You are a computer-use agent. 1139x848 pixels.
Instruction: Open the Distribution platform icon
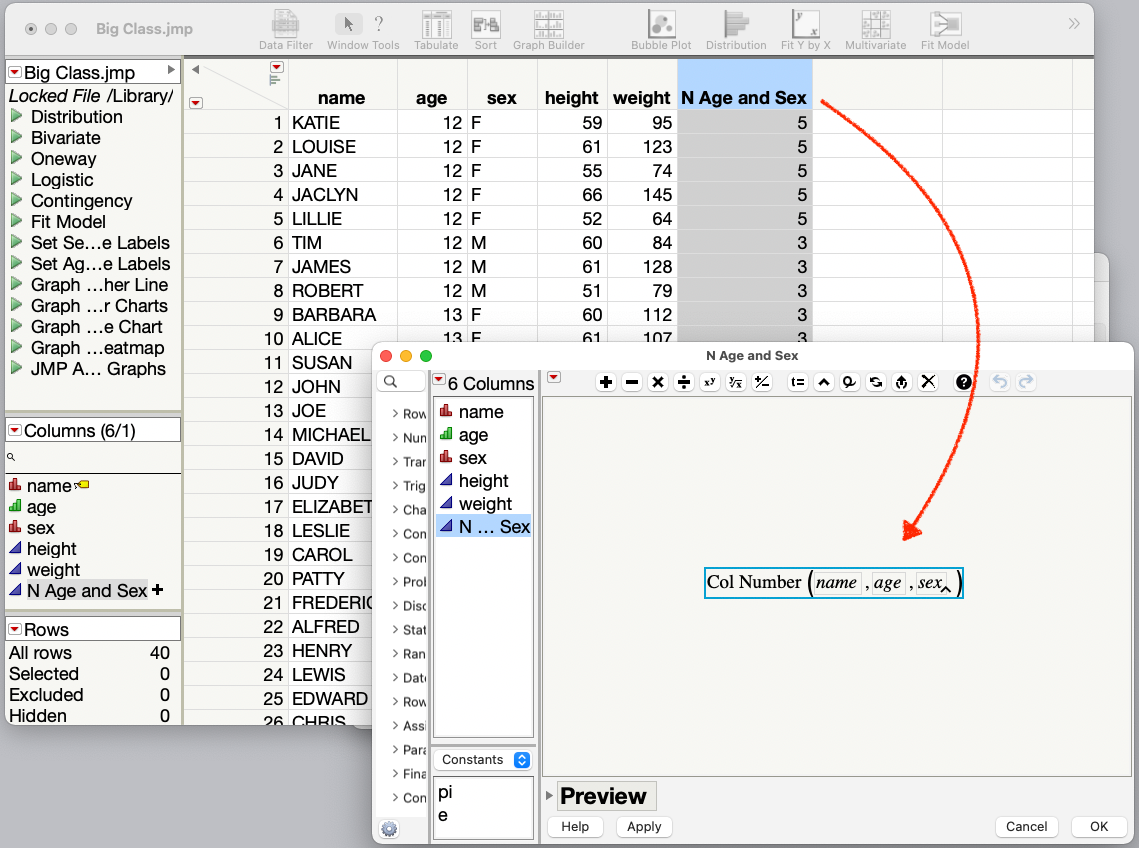[x=736, y=25]
